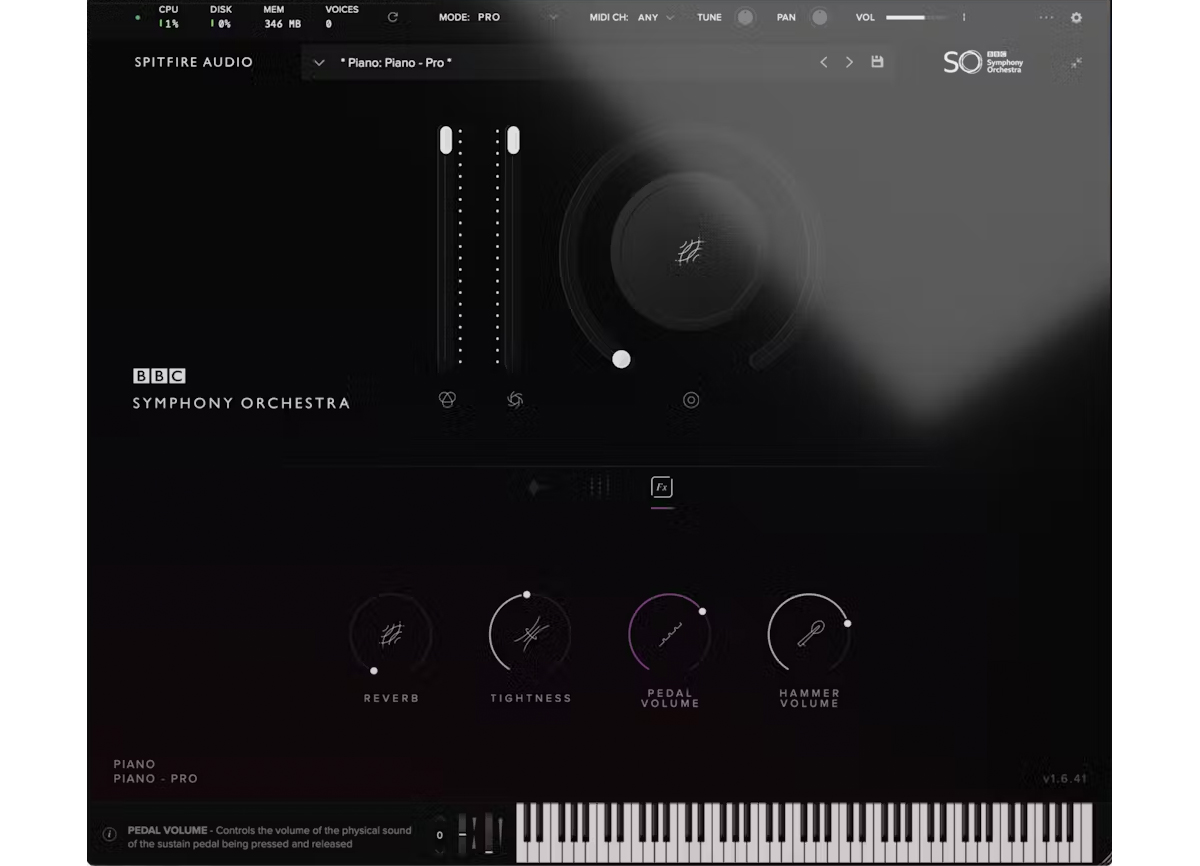This screenshot has height=866, width=1200.
Task: Click the VOICES count 0
Action: (328, 24)
